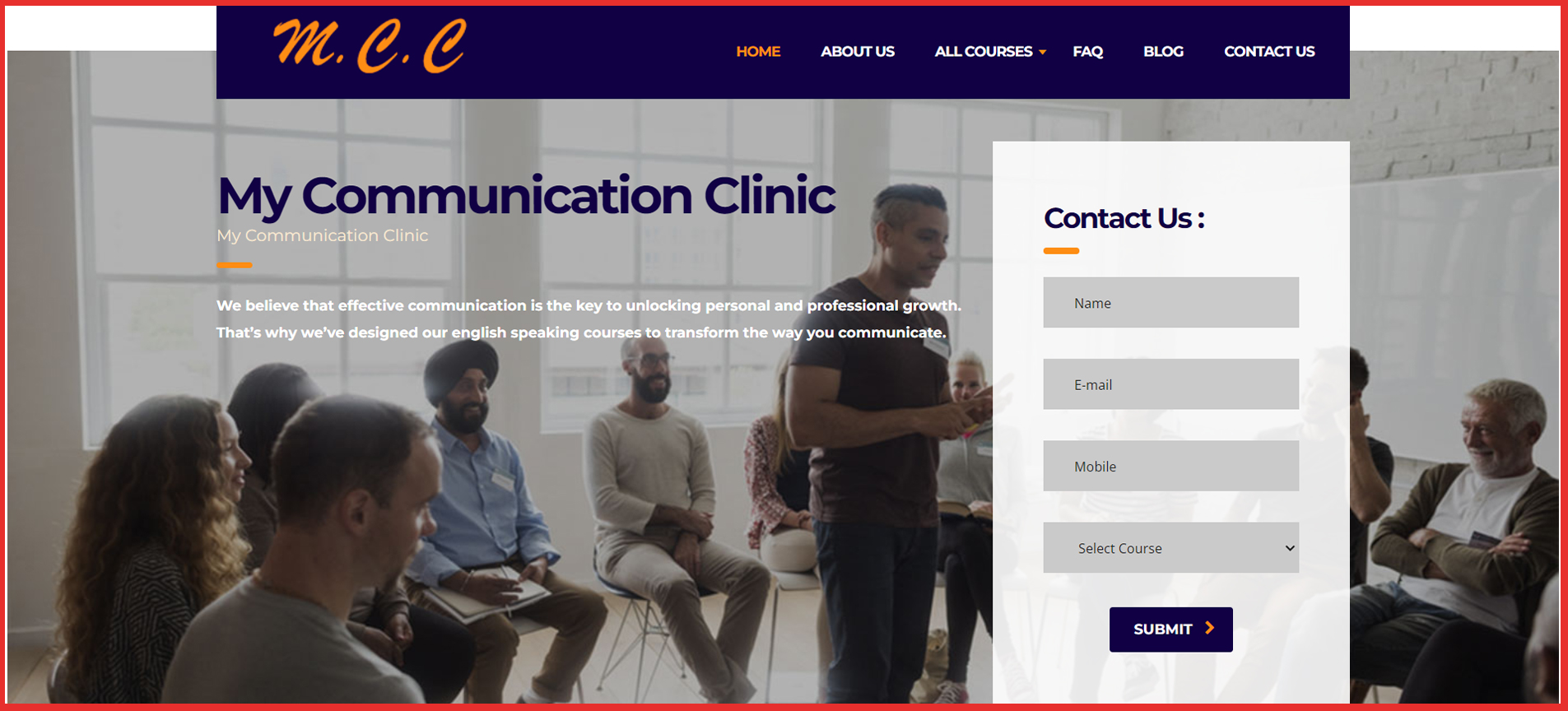
Task: Click the M.C.C logo
Action: (x=370, y=46)
